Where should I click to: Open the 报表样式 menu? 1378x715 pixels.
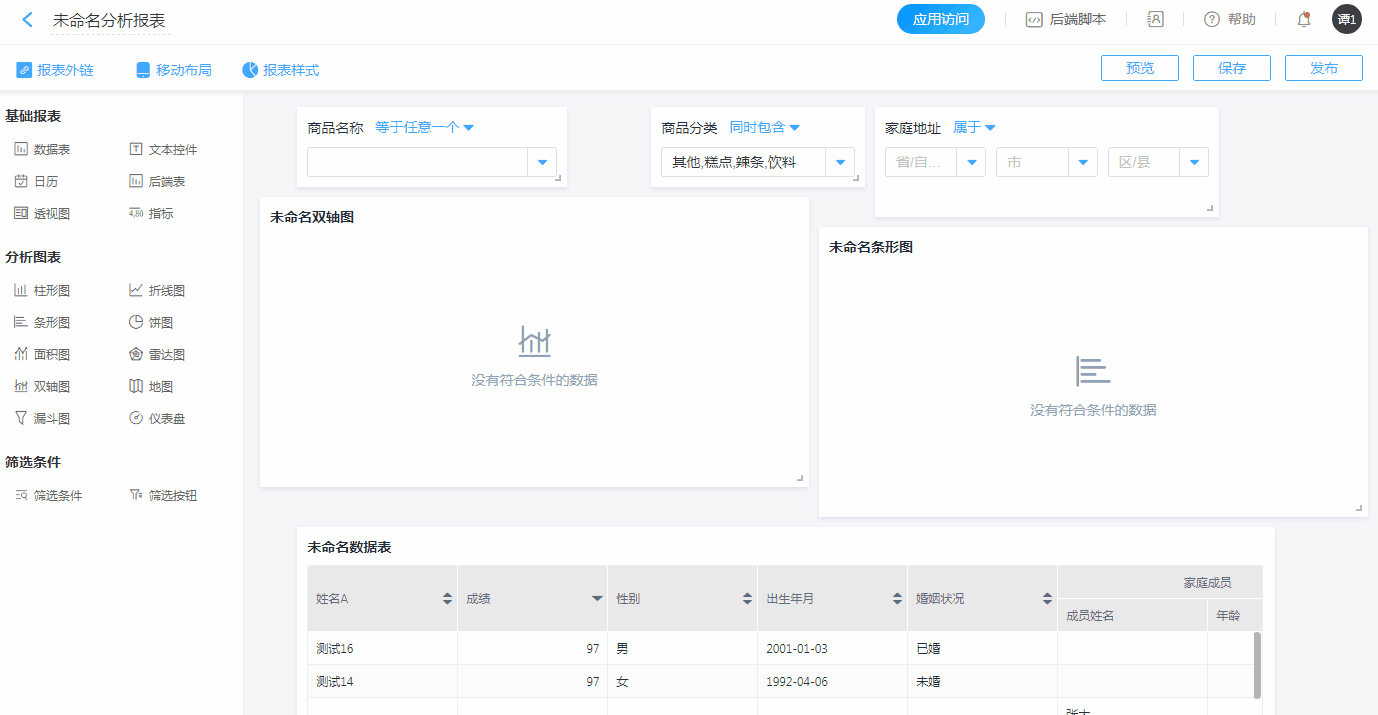coord(281,70)
